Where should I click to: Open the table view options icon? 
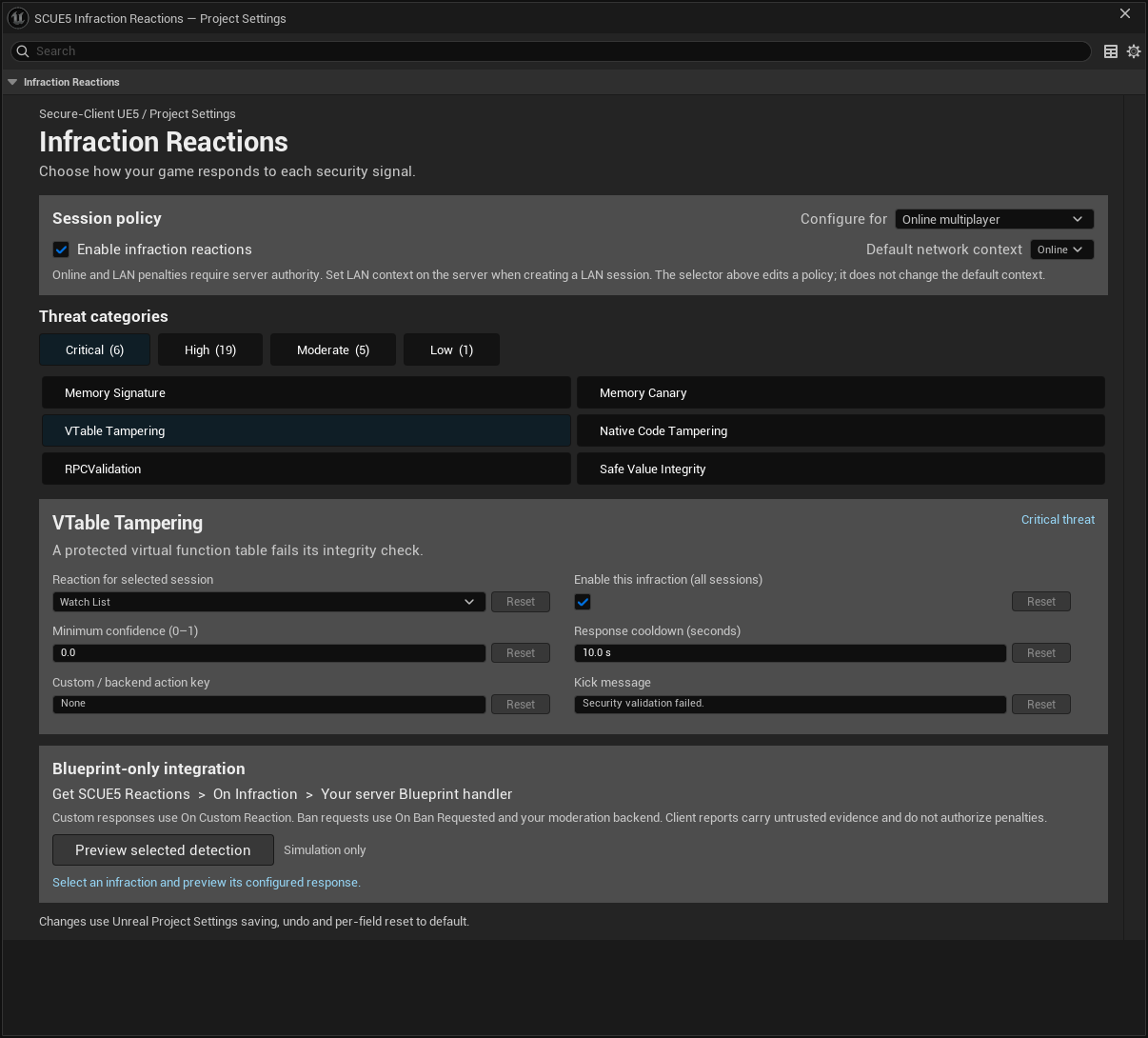pos(1111,51)
